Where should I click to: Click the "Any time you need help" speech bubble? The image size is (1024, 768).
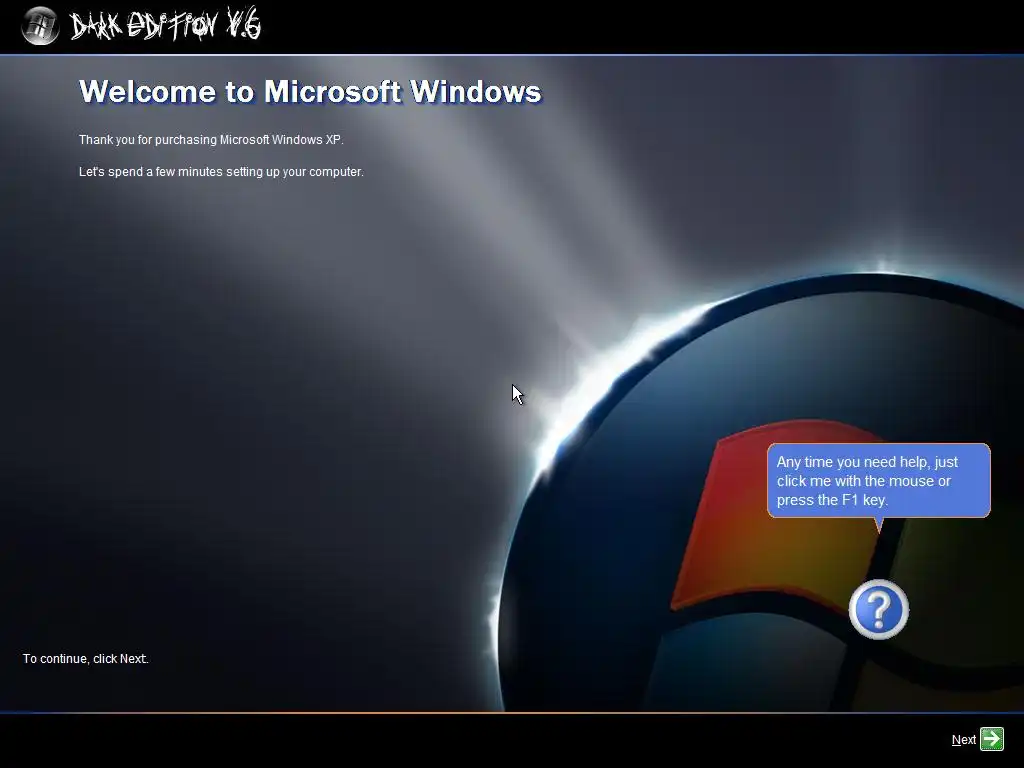pyautogui.click(x=878, y=481)
